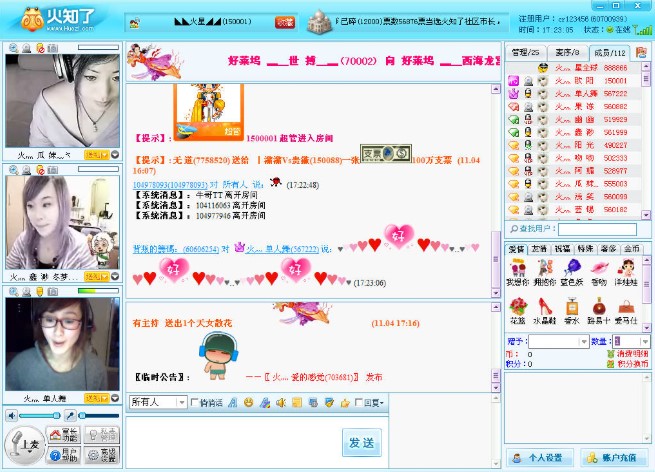
Task: Select the 蓝色妖 blue rose gift
Action: [572, 272]
